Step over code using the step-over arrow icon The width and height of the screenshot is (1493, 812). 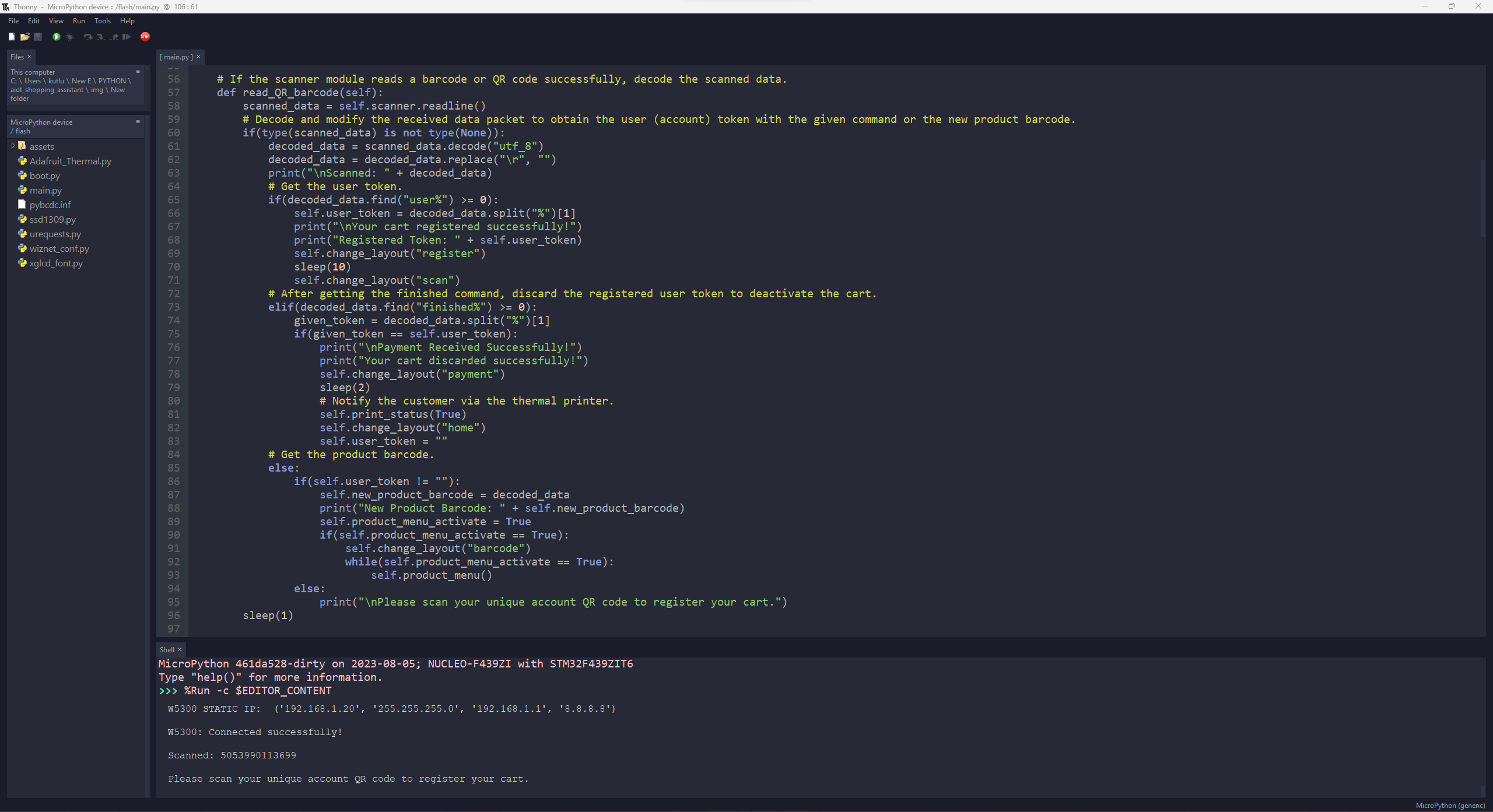click(x=87, y=37)
